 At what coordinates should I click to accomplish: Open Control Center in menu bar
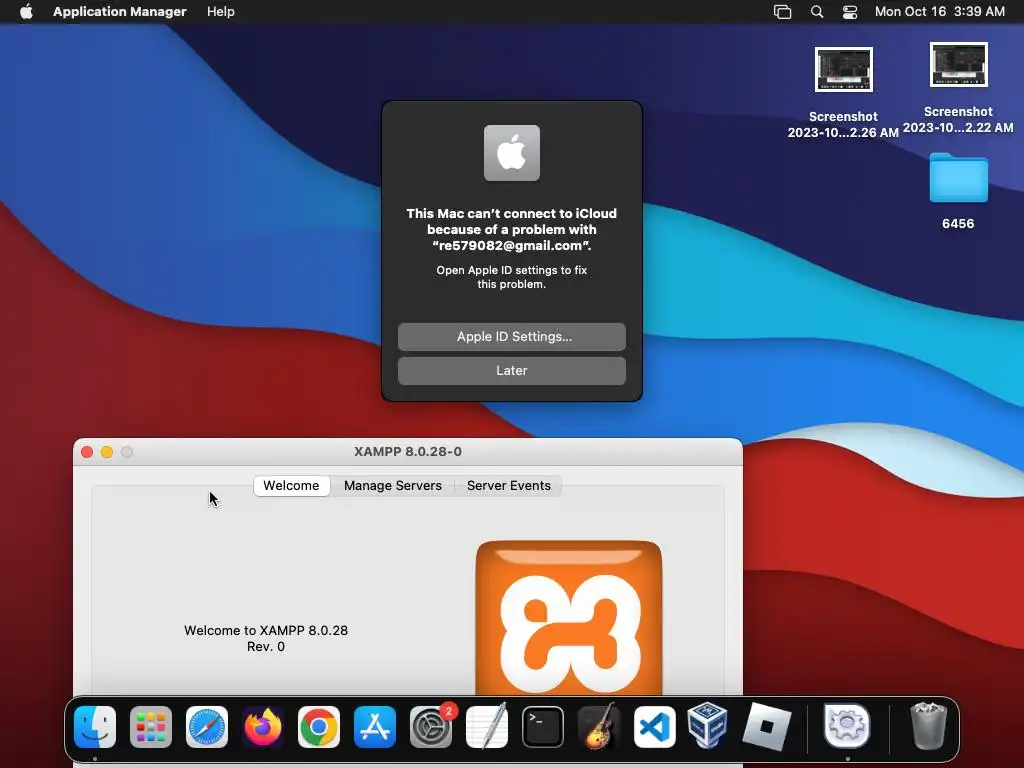tap(850, 12)
